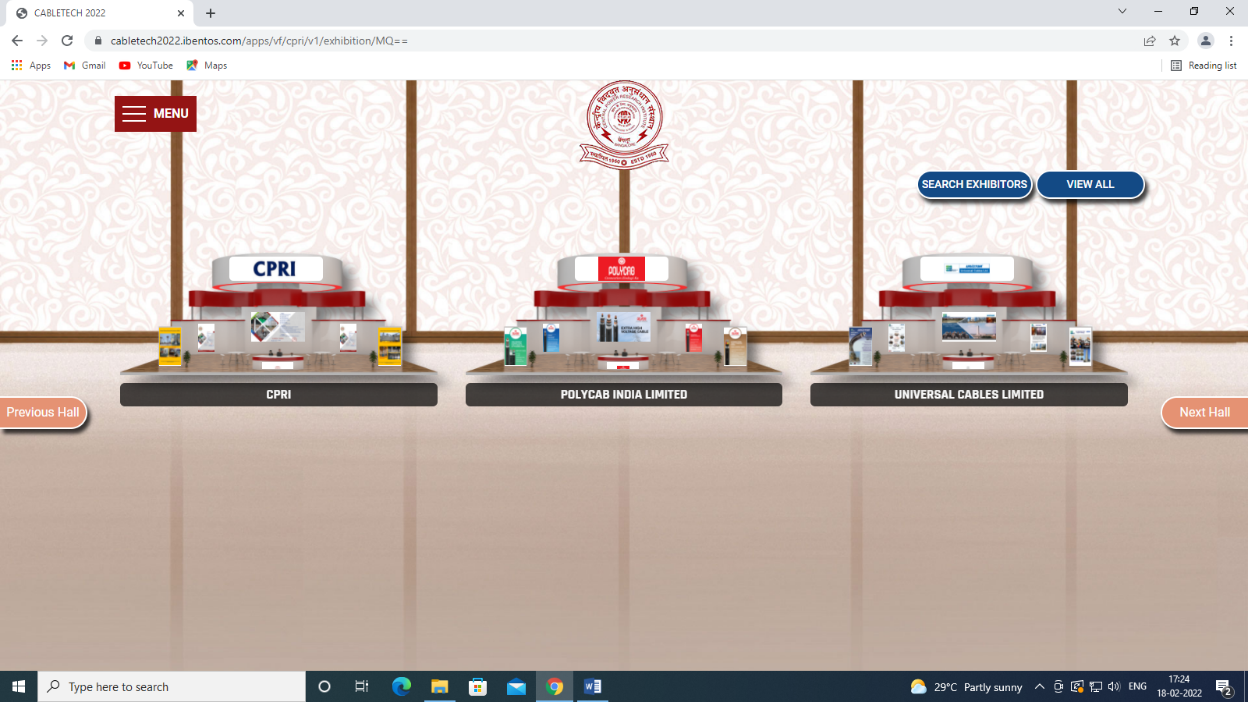Click the address bar URL field

600,41
